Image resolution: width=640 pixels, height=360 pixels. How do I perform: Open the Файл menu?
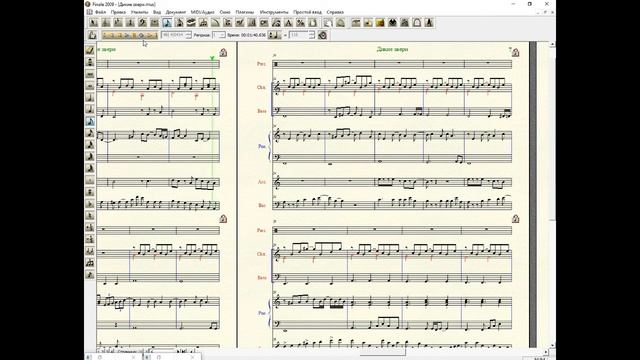(100, 12)
